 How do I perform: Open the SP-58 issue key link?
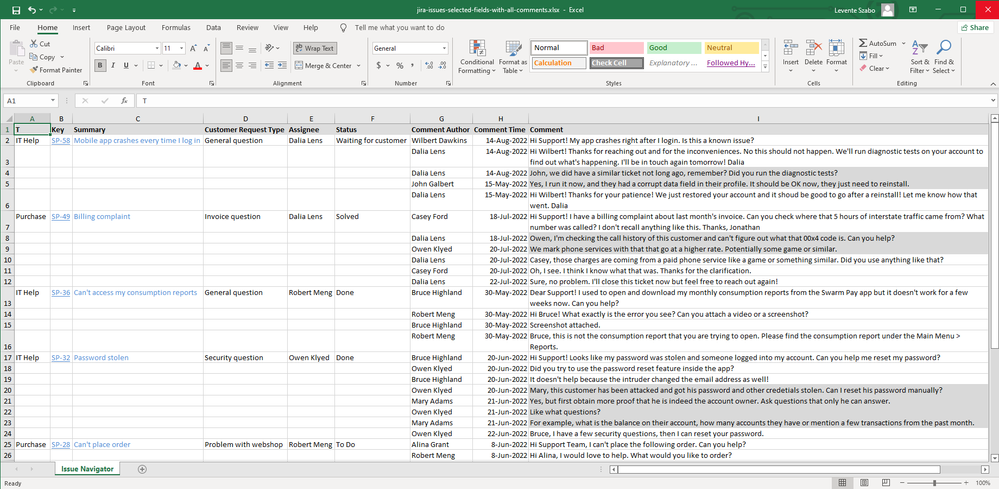[60, 141]
